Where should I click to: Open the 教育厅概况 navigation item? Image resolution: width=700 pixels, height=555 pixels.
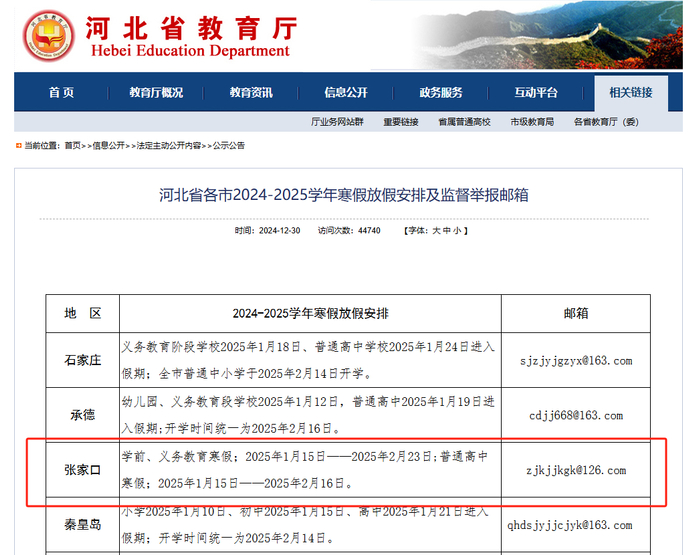click(156, 93)
